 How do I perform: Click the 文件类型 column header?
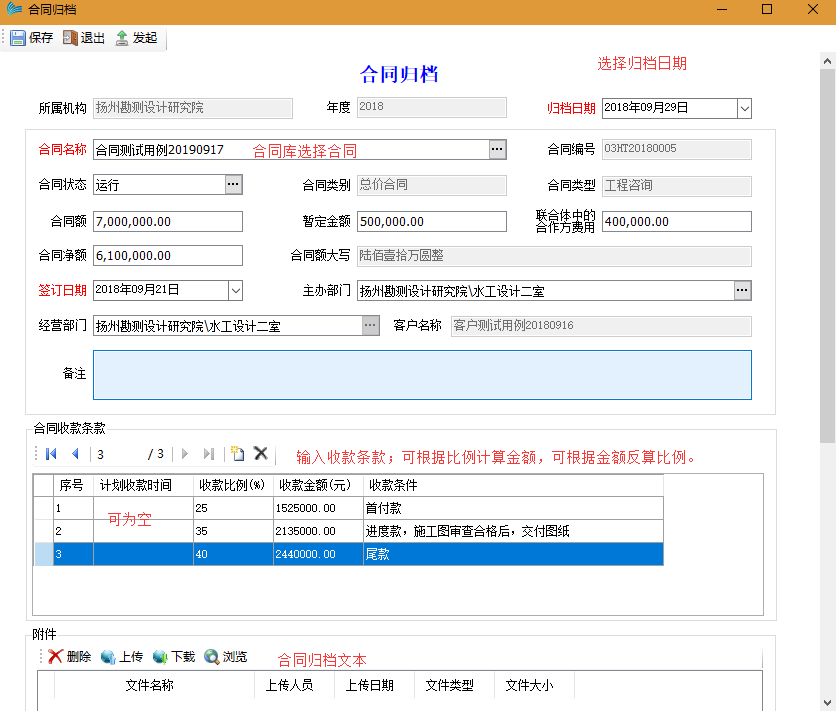pyautogui.click(x=454, y=685)
